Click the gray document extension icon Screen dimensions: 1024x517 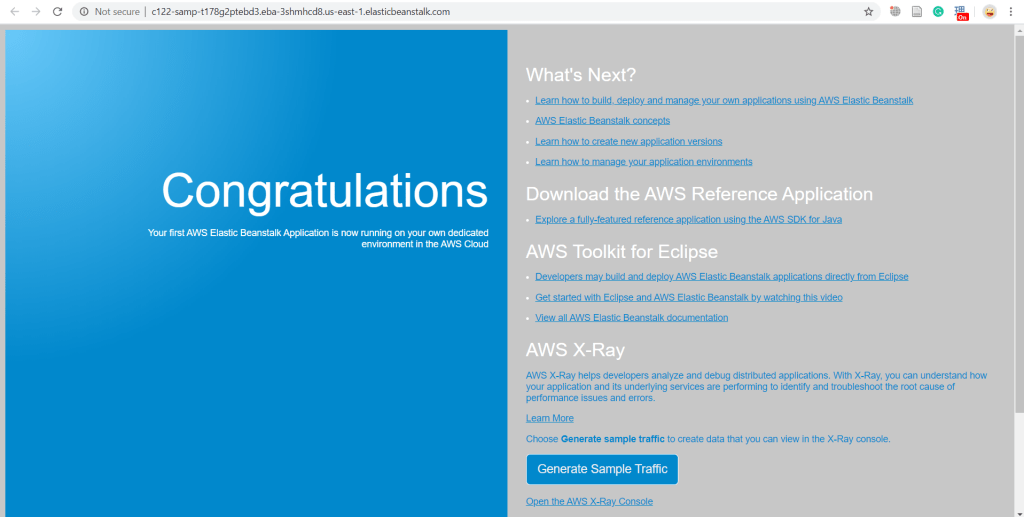[917, 12]
